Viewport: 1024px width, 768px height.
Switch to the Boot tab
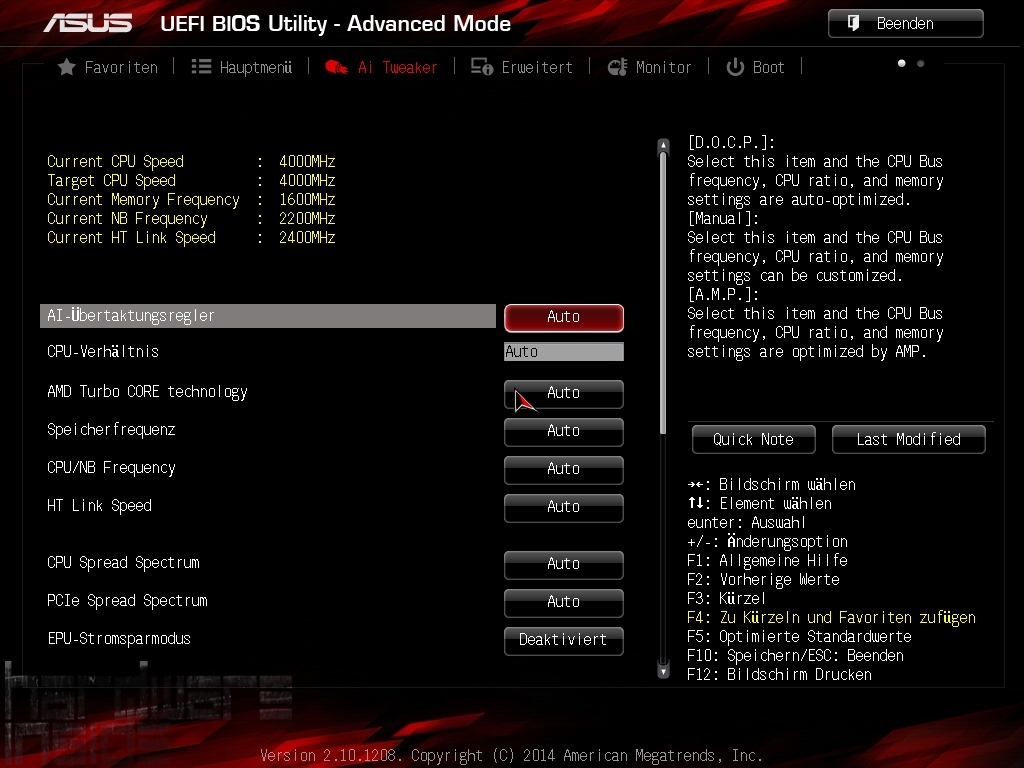point(756,67)
